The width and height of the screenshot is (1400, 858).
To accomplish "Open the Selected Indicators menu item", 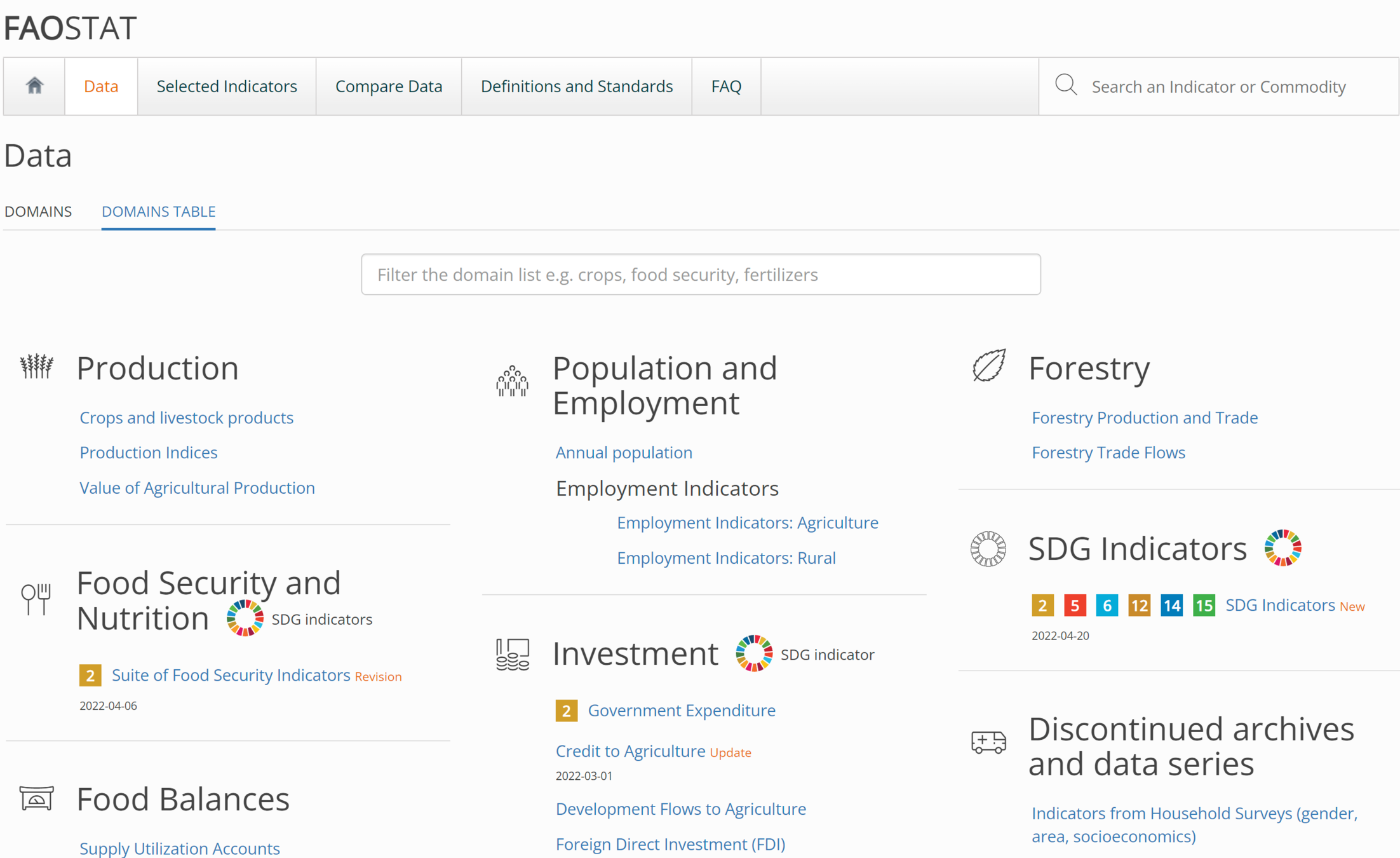I will (x=227, y=86).
